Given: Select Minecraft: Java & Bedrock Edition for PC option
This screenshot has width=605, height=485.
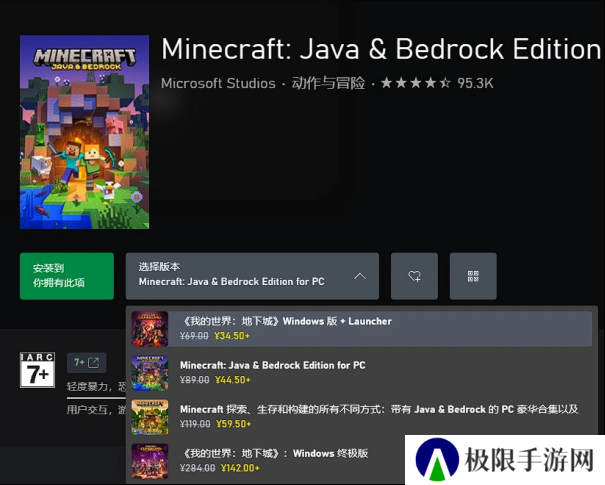Looking at the screenshot, I should tap(362, 373).
